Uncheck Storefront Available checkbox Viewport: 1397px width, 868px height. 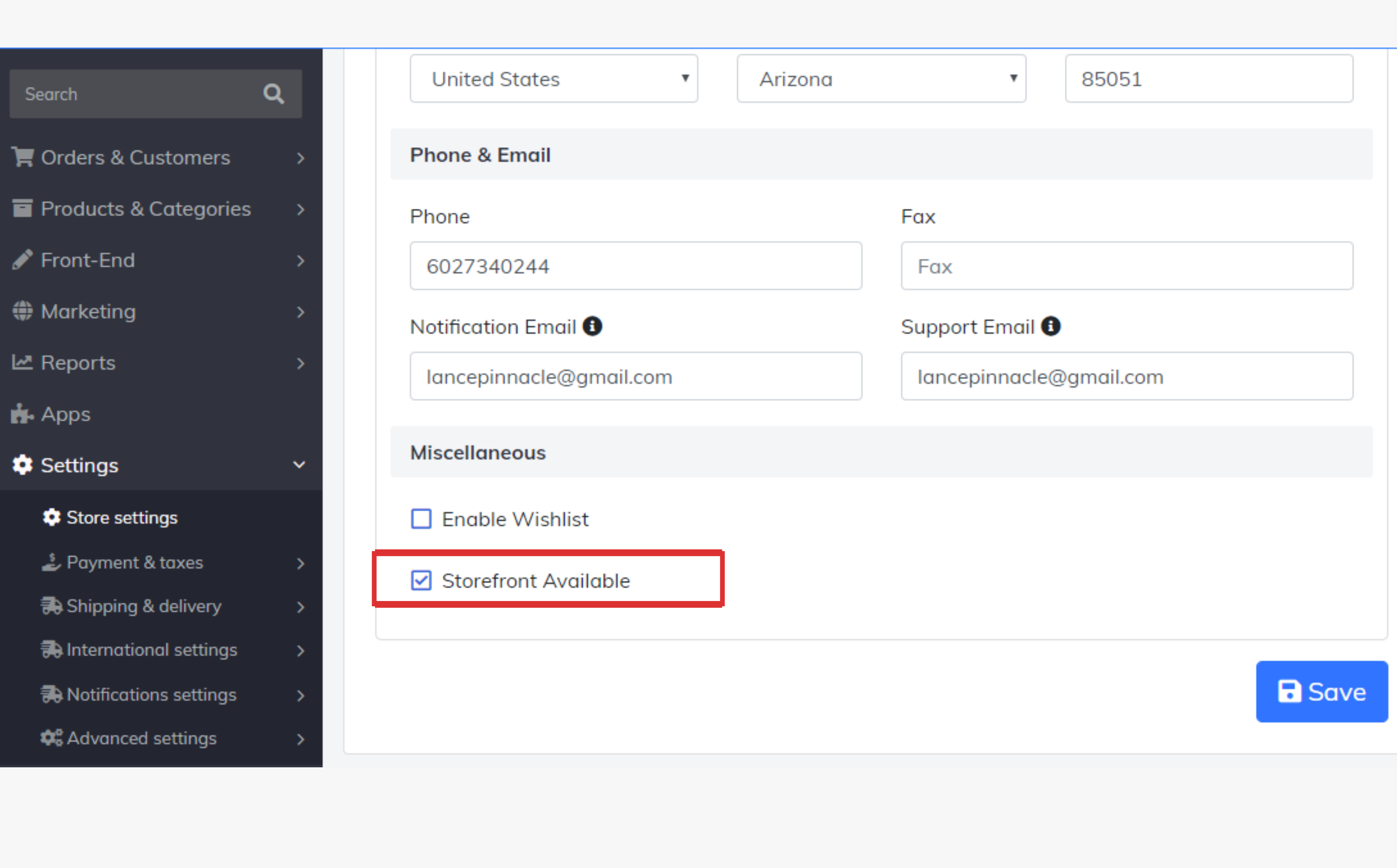(x=421, y=581)
